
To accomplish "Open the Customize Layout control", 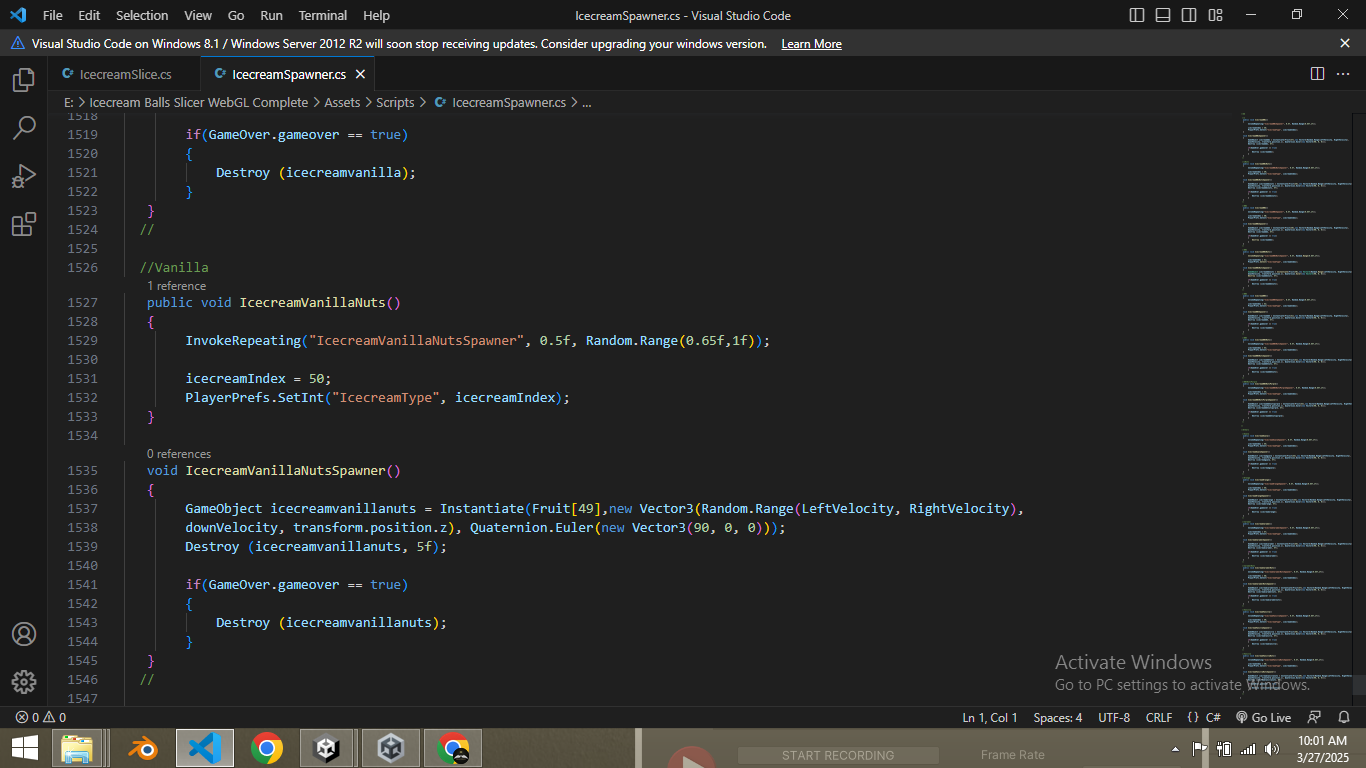I will (1214, 15).
